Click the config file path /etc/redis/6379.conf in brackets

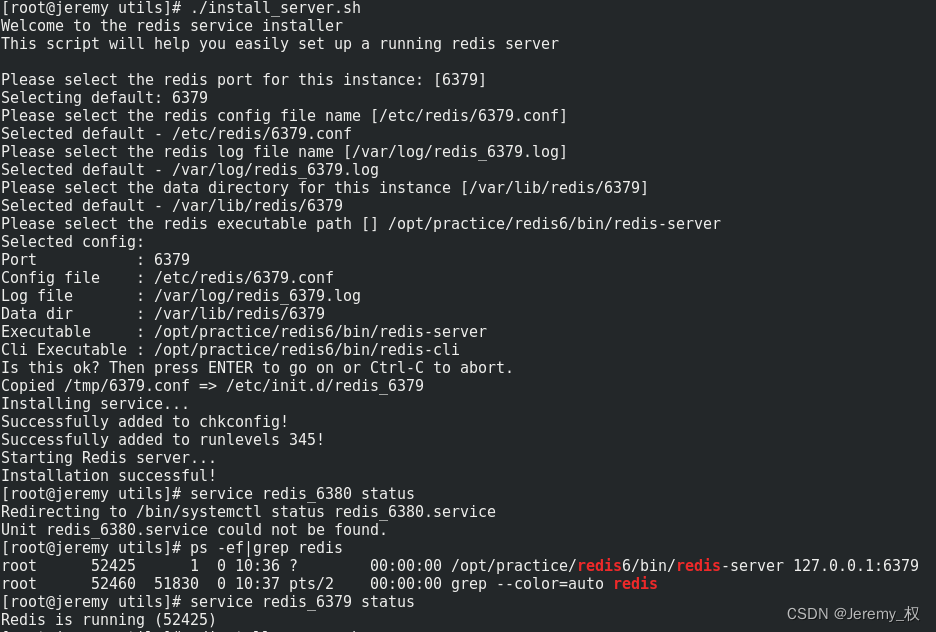click(x=469, y=116)
